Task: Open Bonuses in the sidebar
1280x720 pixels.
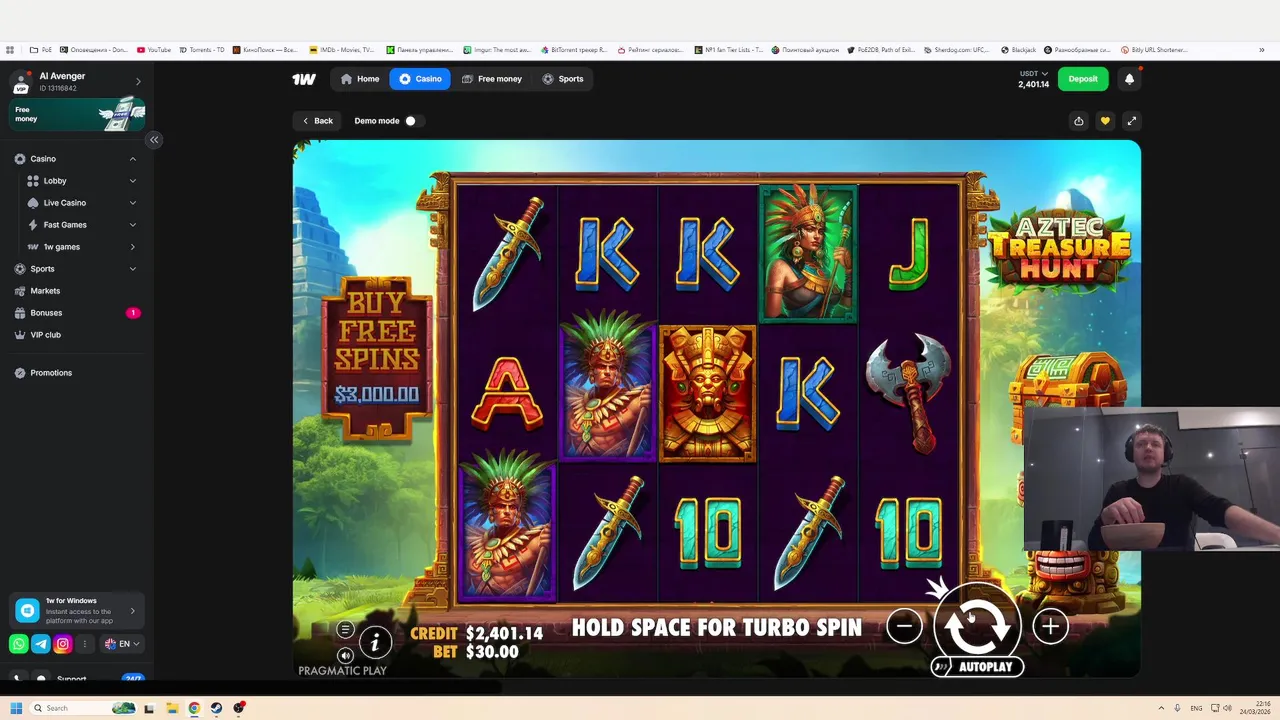Action: [77, 313]
